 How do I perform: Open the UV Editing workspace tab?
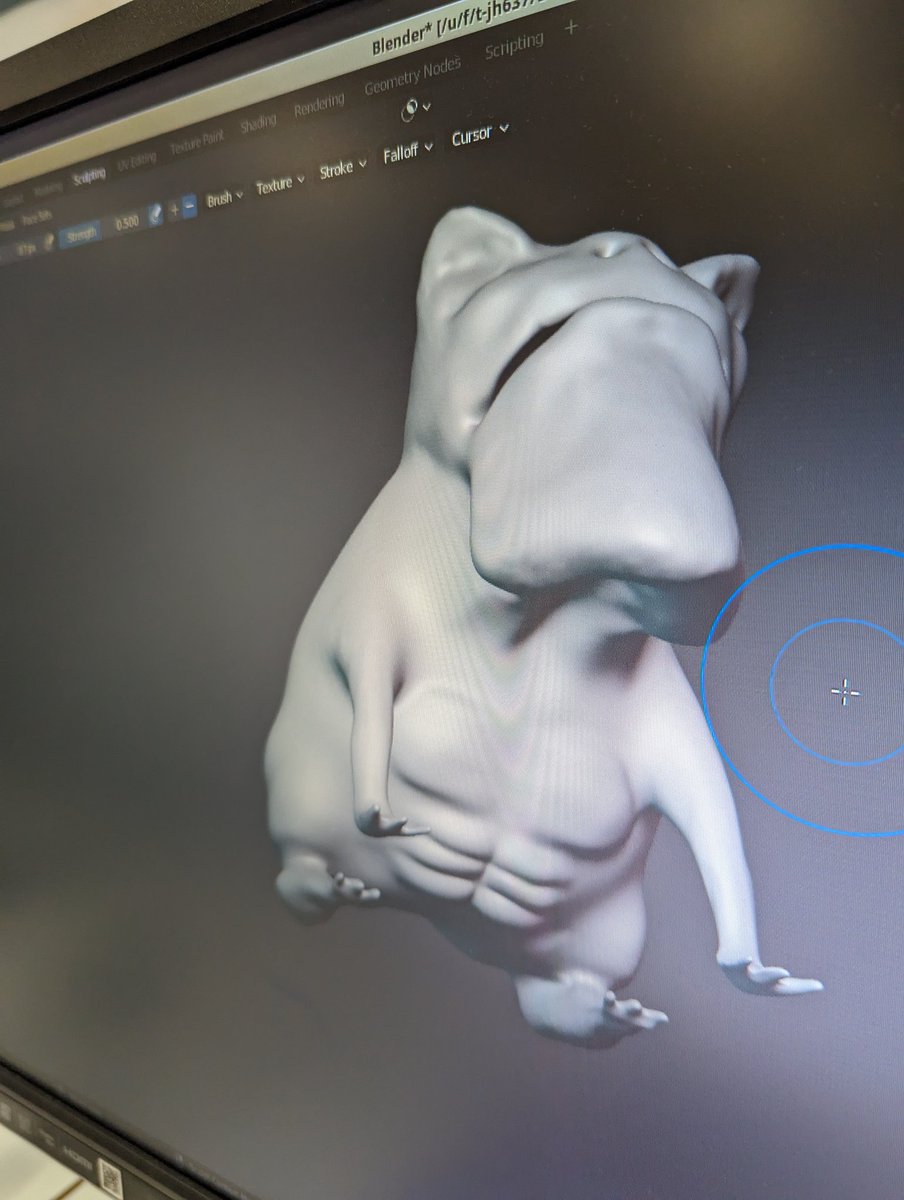tap(136, 161)
